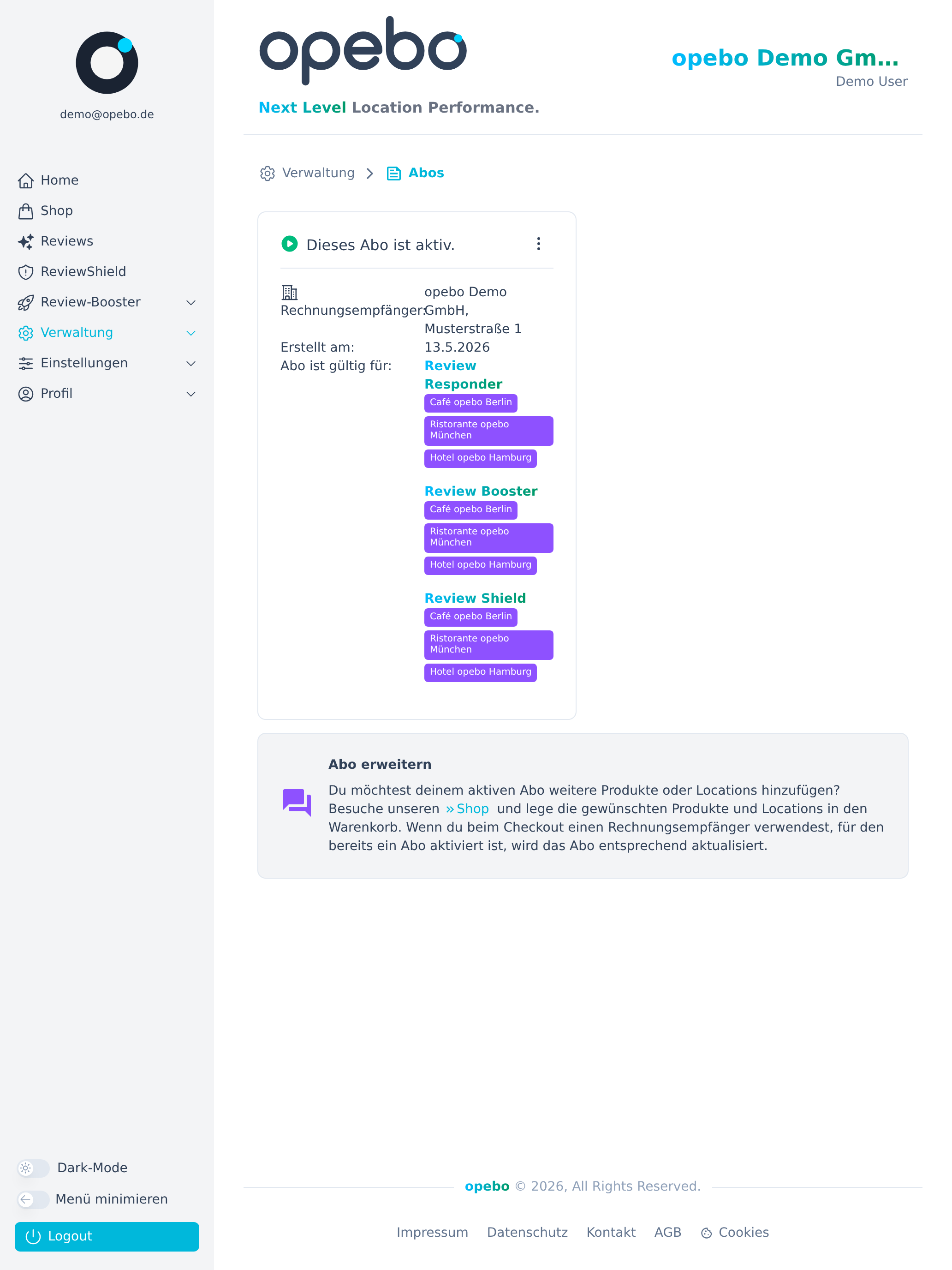
Task: Click the Review-Booster rocket icon
Action: [x=26, y=302]
